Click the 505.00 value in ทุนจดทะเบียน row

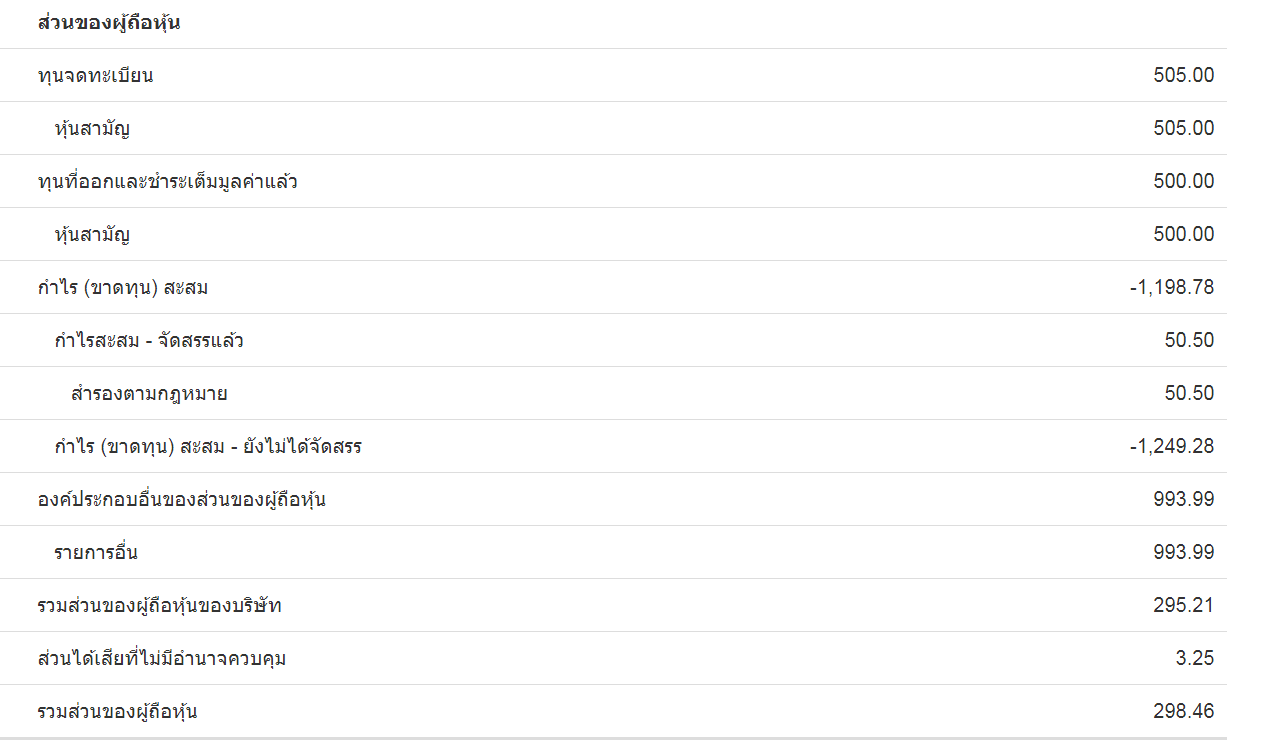[x=1183, y=75]
